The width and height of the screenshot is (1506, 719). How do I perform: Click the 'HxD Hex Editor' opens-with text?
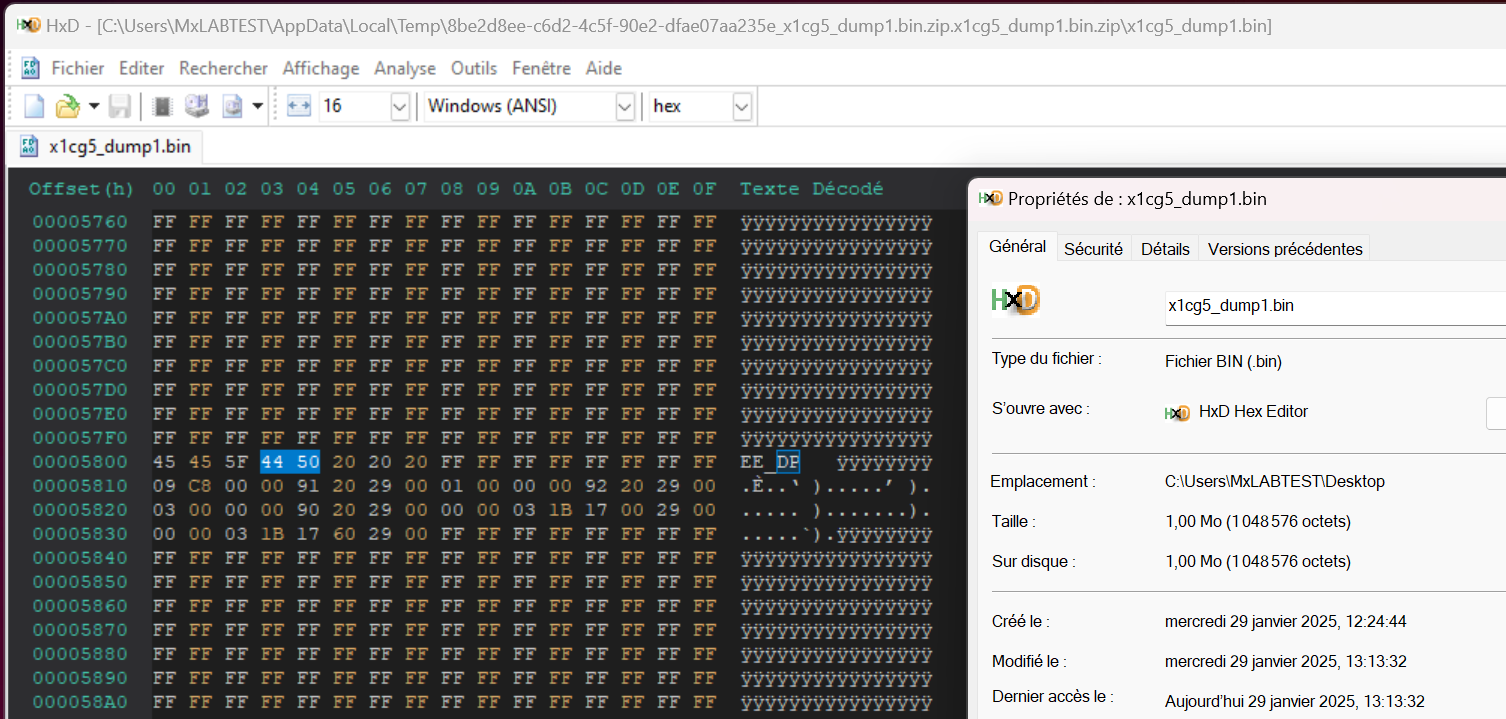1253,412
